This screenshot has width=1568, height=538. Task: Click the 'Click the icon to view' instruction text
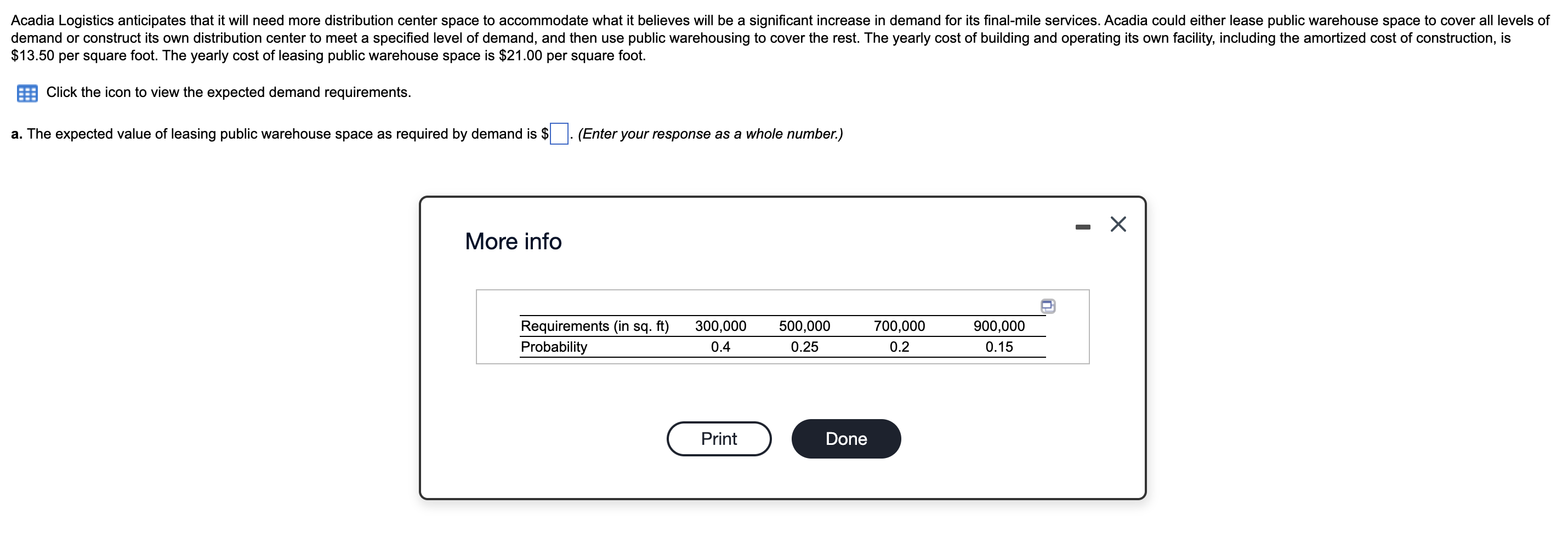click(x=229, y=93)
